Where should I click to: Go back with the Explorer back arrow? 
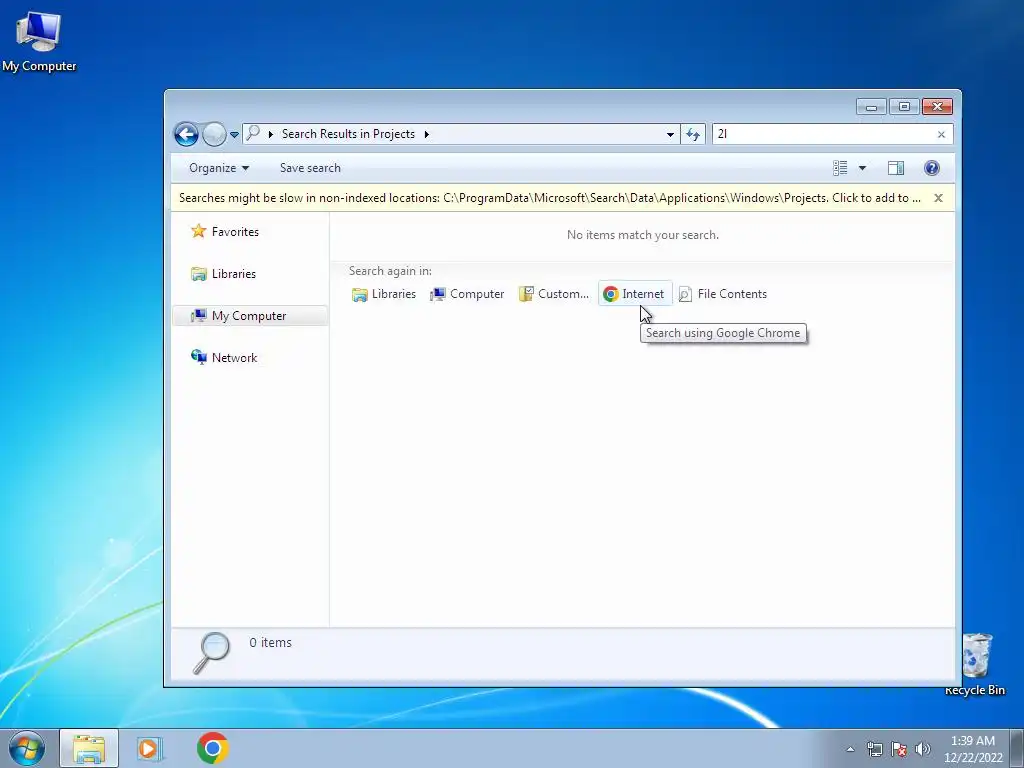click(x=186, y=135)
